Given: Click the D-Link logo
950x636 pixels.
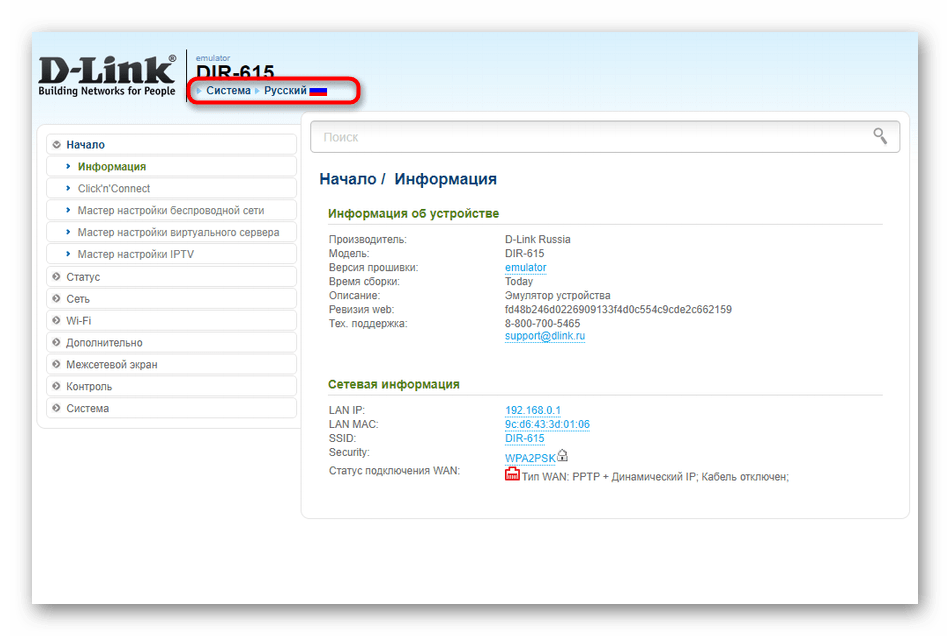Looking at the screenshot, I should (x=107, y=75).
